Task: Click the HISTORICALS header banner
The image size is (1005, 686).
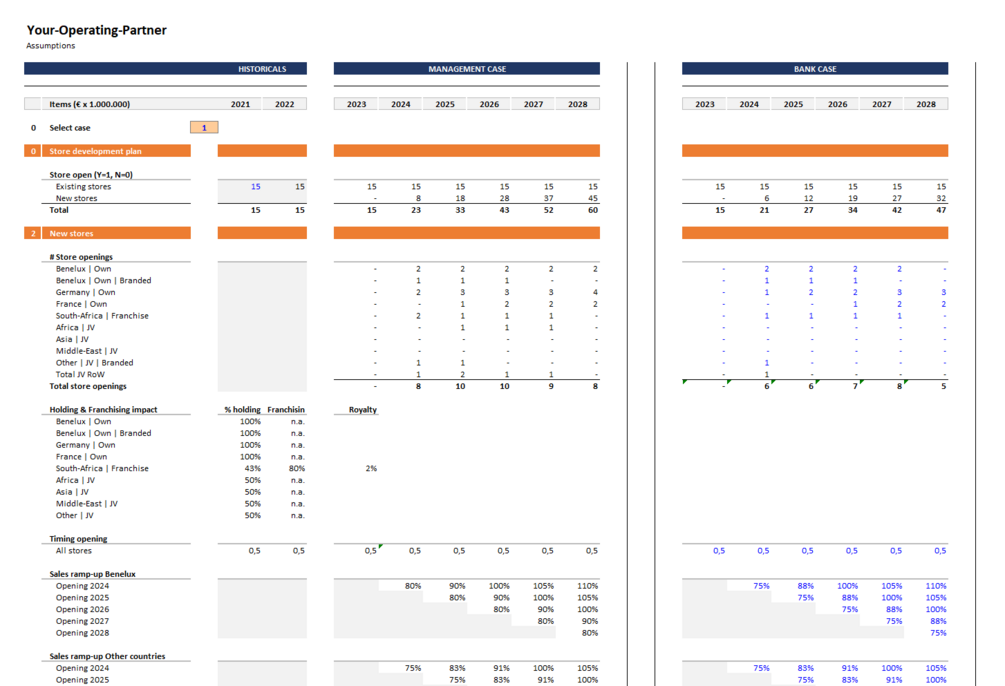Action: 262,69
